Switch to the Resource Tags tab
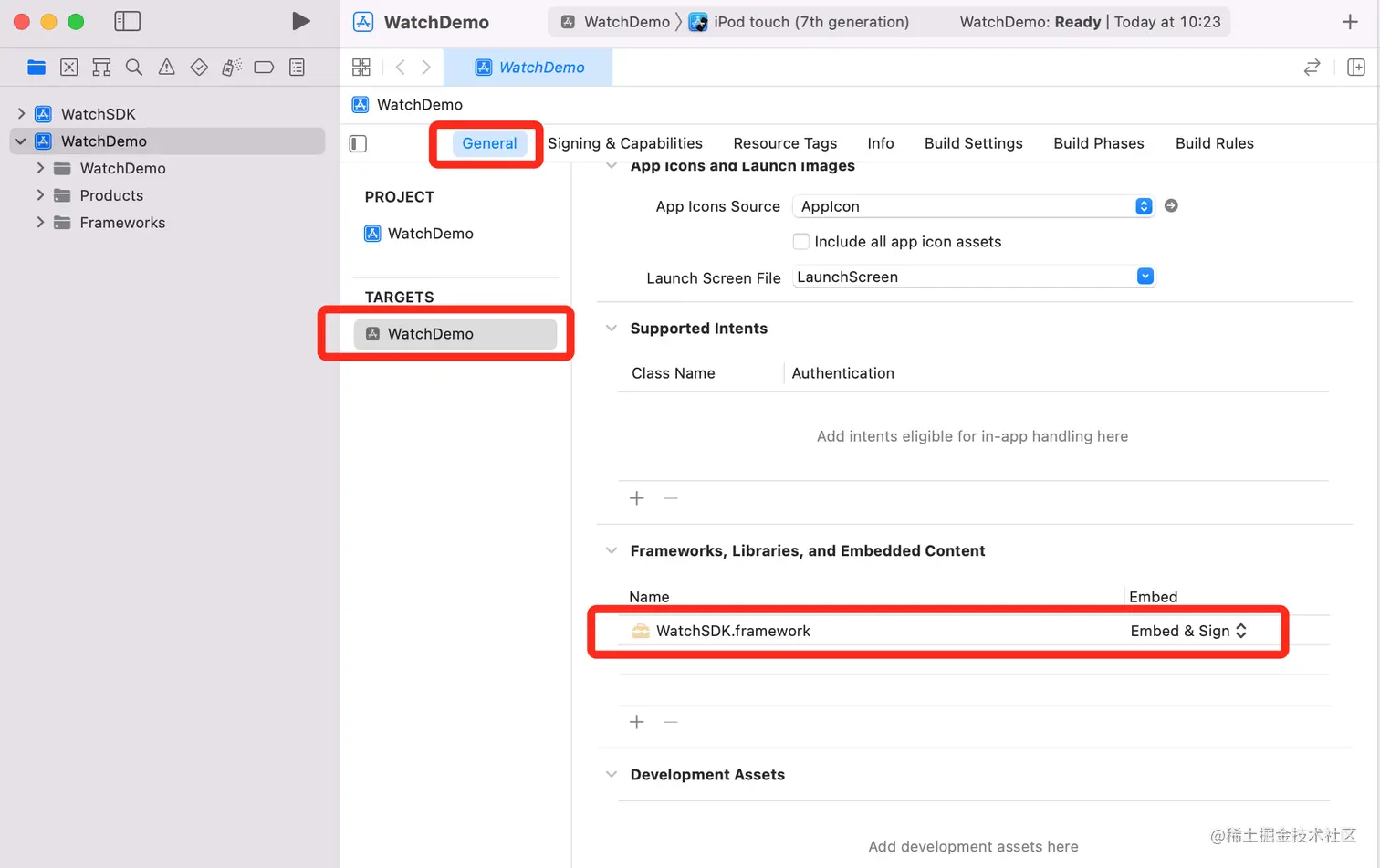This screenshot has height=868, width=1380. [x=785, y=143]
